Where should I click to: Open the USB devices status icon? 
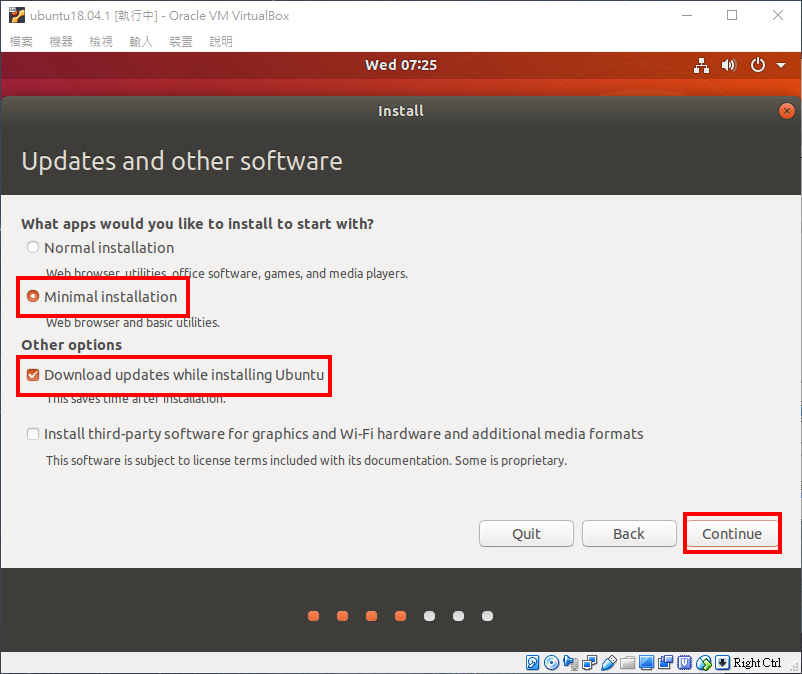click(609, 663)
